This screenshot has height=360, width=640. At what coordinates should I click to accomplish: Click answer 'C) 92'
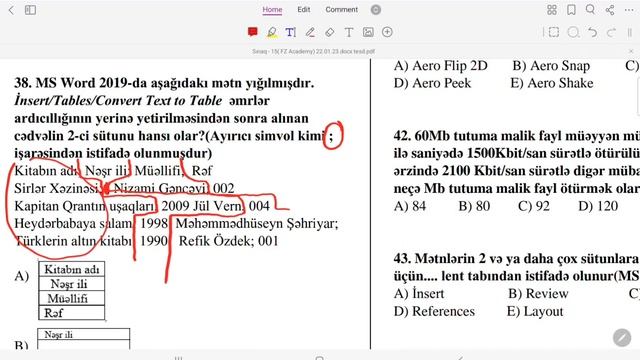[534, 206]
